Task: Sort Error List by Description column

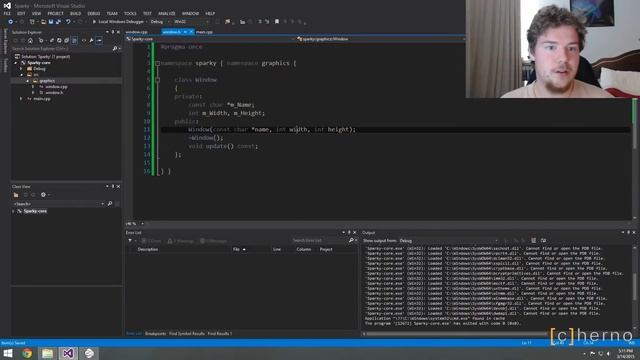Action: 148,249
